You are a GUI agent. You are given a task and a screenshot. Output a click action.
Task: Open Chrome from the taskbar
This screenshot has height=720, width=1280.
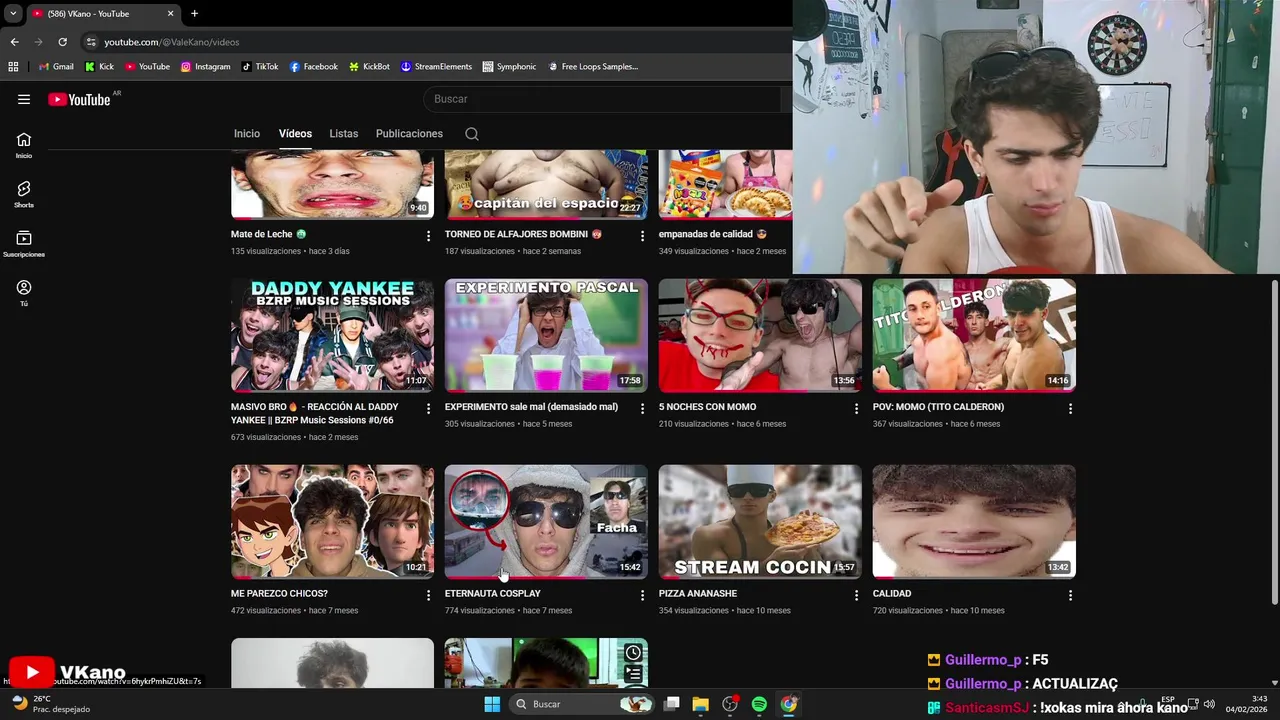point(789,704)
